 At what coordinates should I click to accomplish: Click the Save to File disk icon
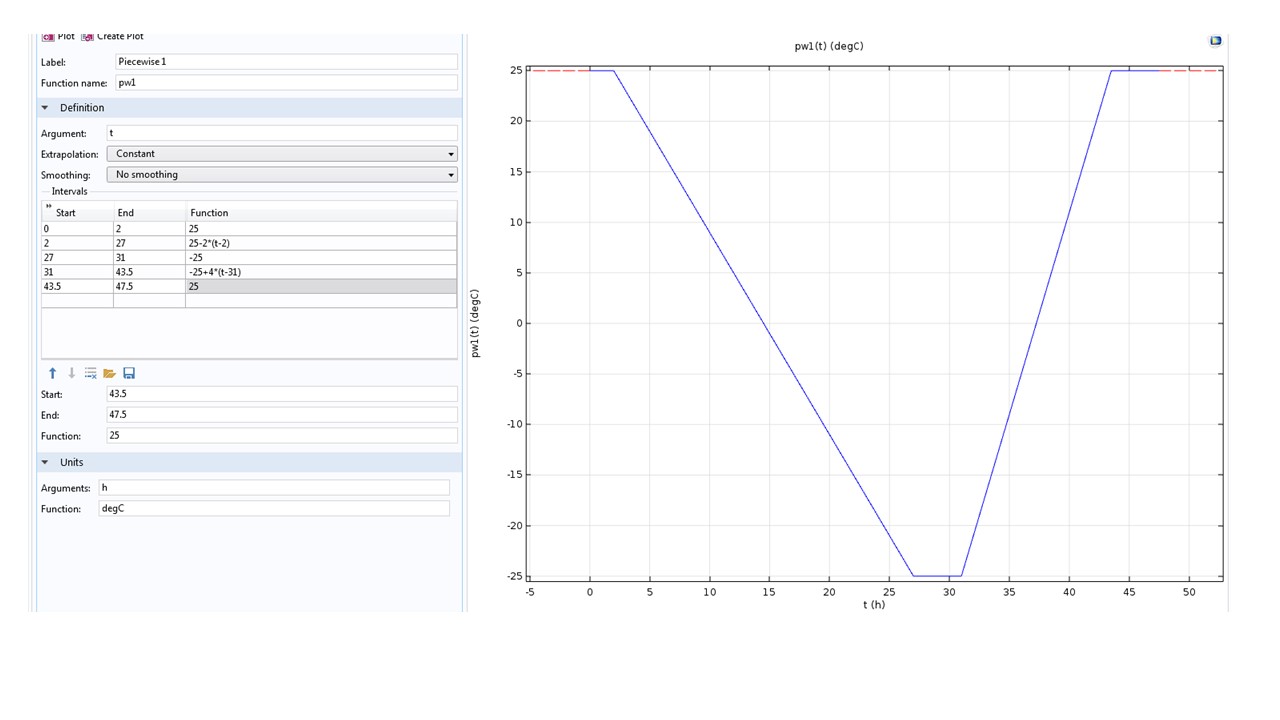coord(129,373)
